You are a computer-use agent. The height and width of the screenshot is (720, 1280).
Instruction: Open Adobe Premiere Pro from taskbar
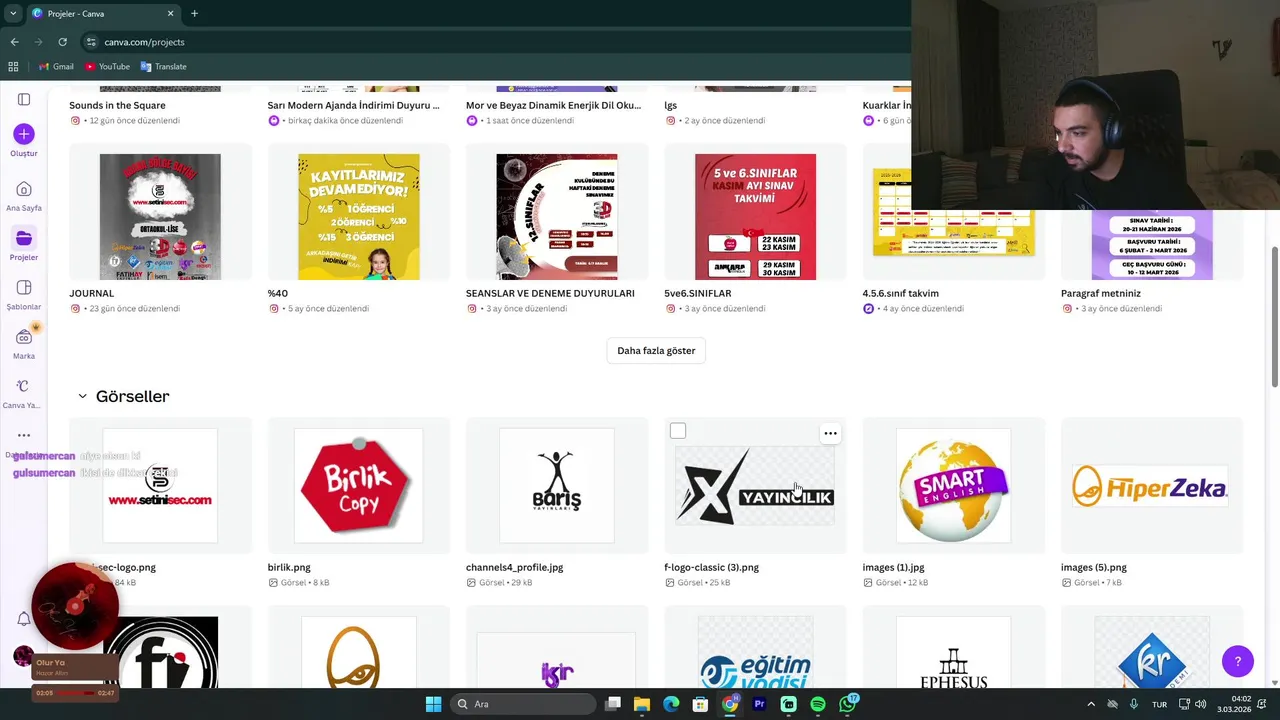coord(759,704)
